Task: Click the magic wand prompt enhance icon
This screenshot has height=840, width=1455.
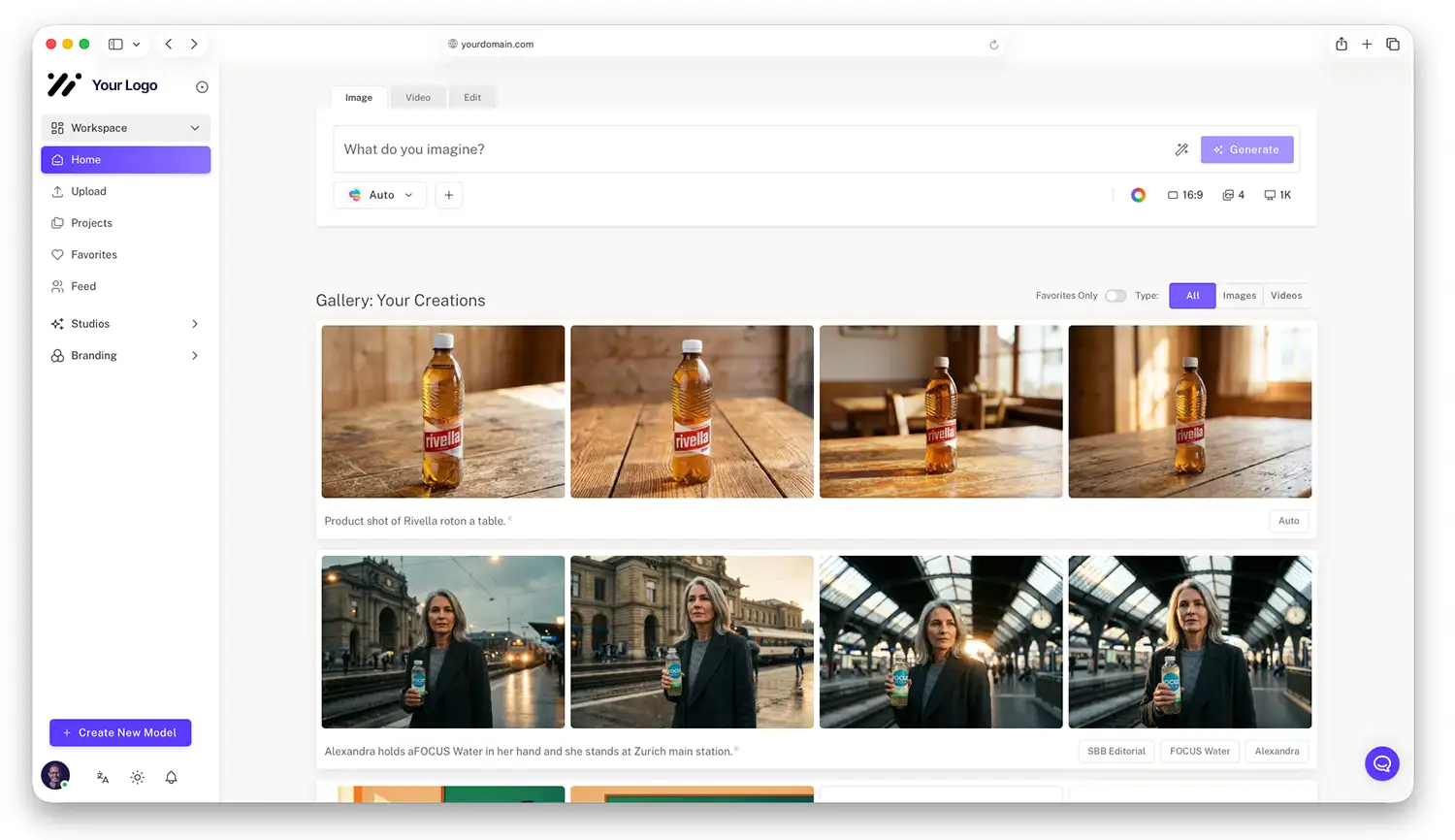Action: (x=1181, y=149)
